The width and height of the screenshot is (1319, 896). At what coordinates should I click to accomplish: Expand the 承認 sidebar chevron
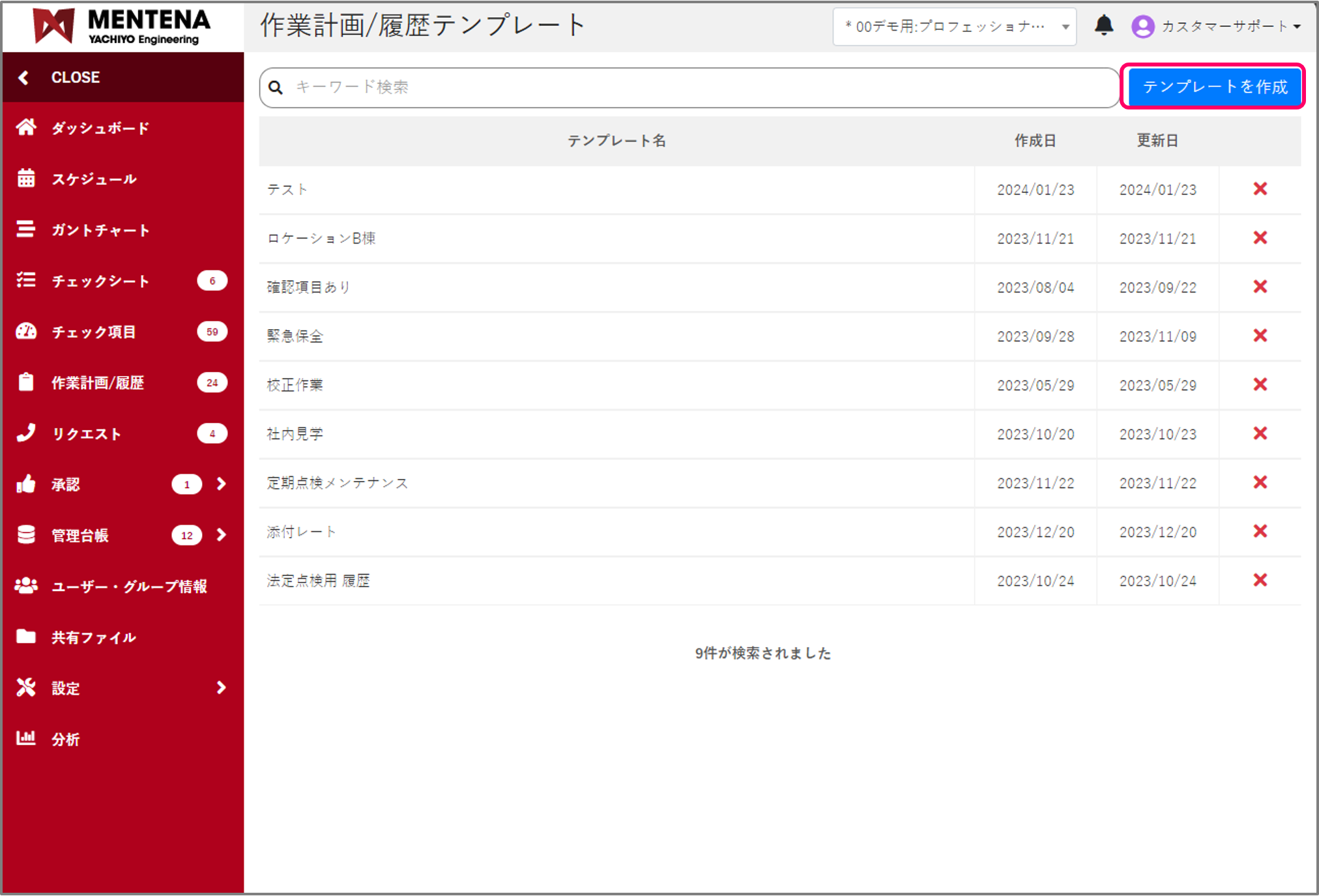(x=221, y=484)
